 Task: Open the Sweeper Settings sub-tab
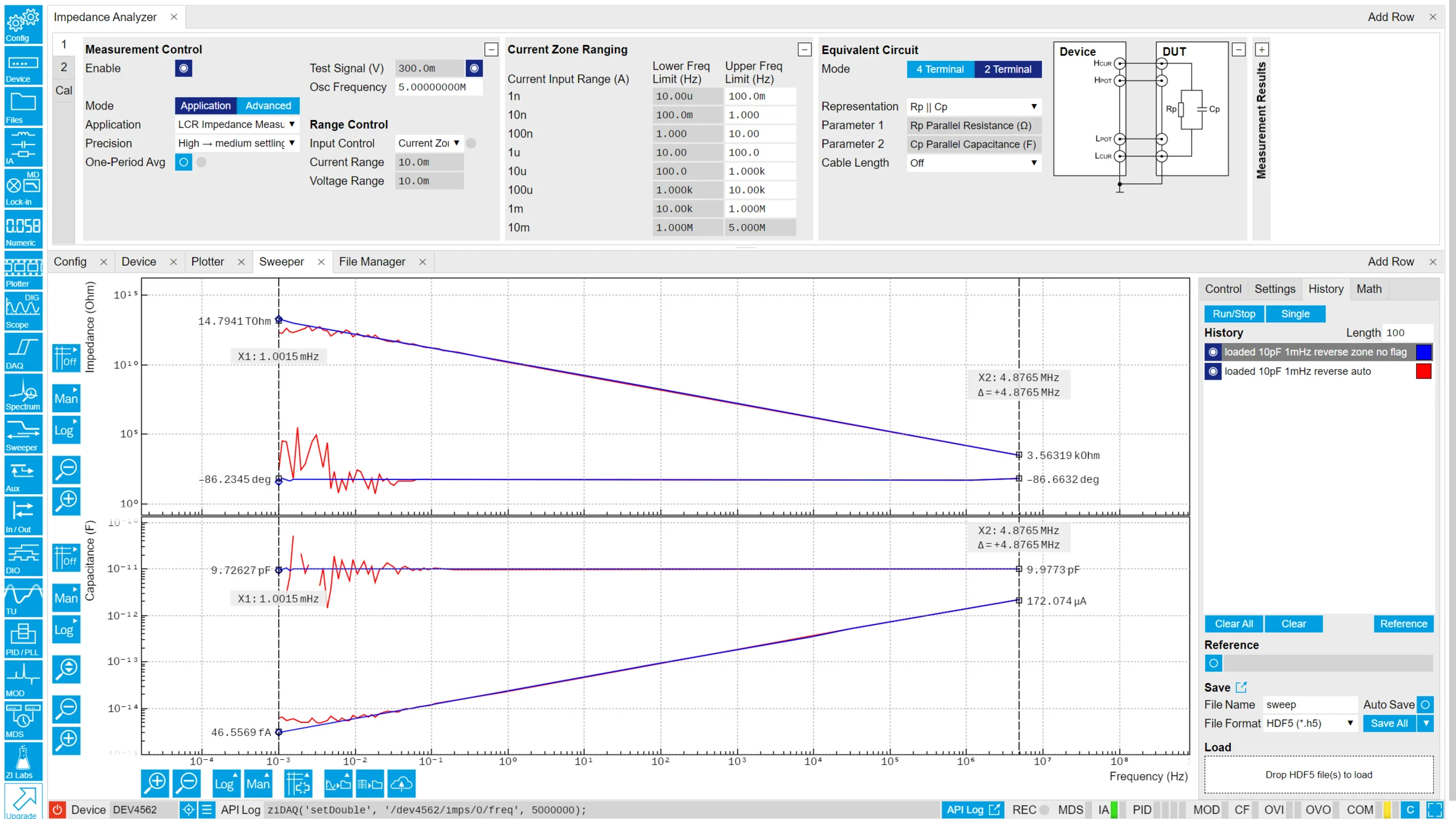1274,289
